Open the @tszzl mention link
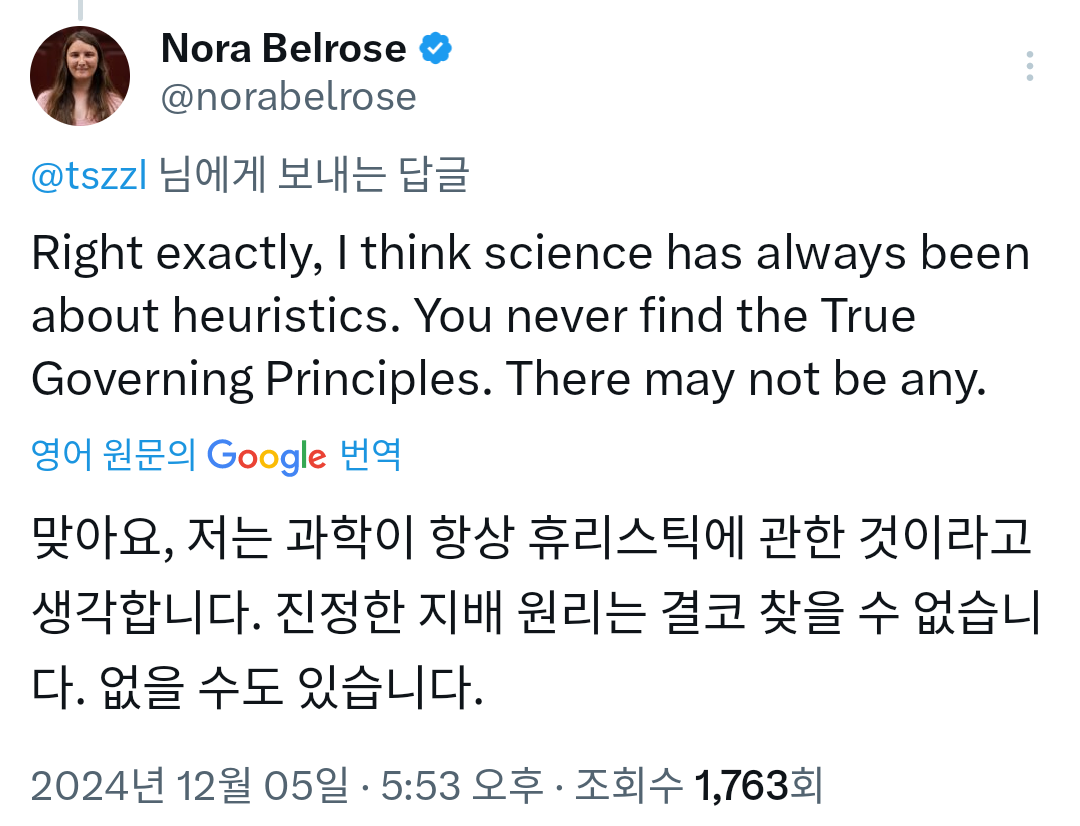 pos(89,175)
